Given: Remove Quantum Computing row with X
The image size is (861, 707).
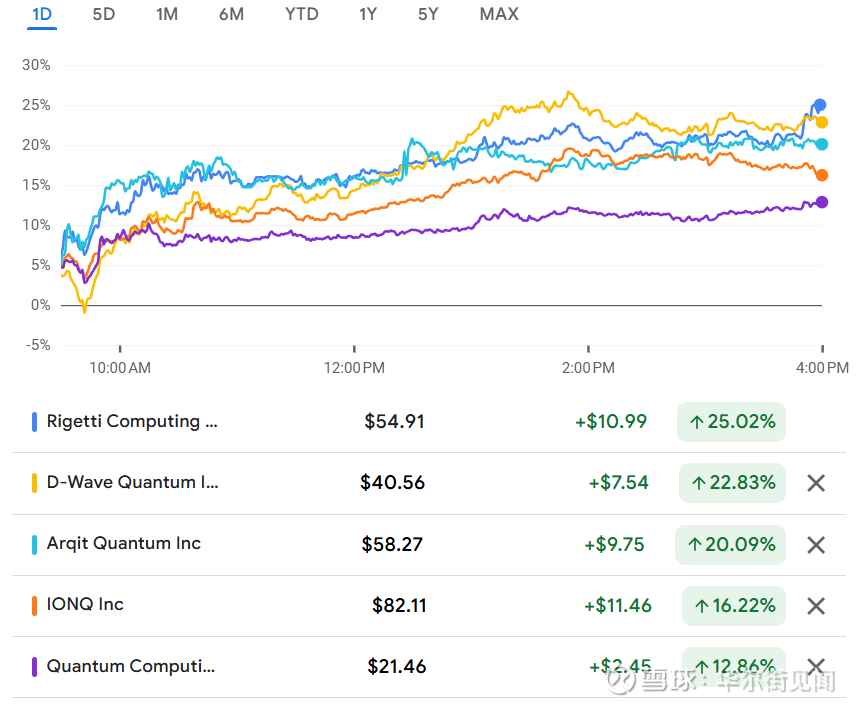Looking at the screenshot, I should pyautogui.click(x=816, y=666).
